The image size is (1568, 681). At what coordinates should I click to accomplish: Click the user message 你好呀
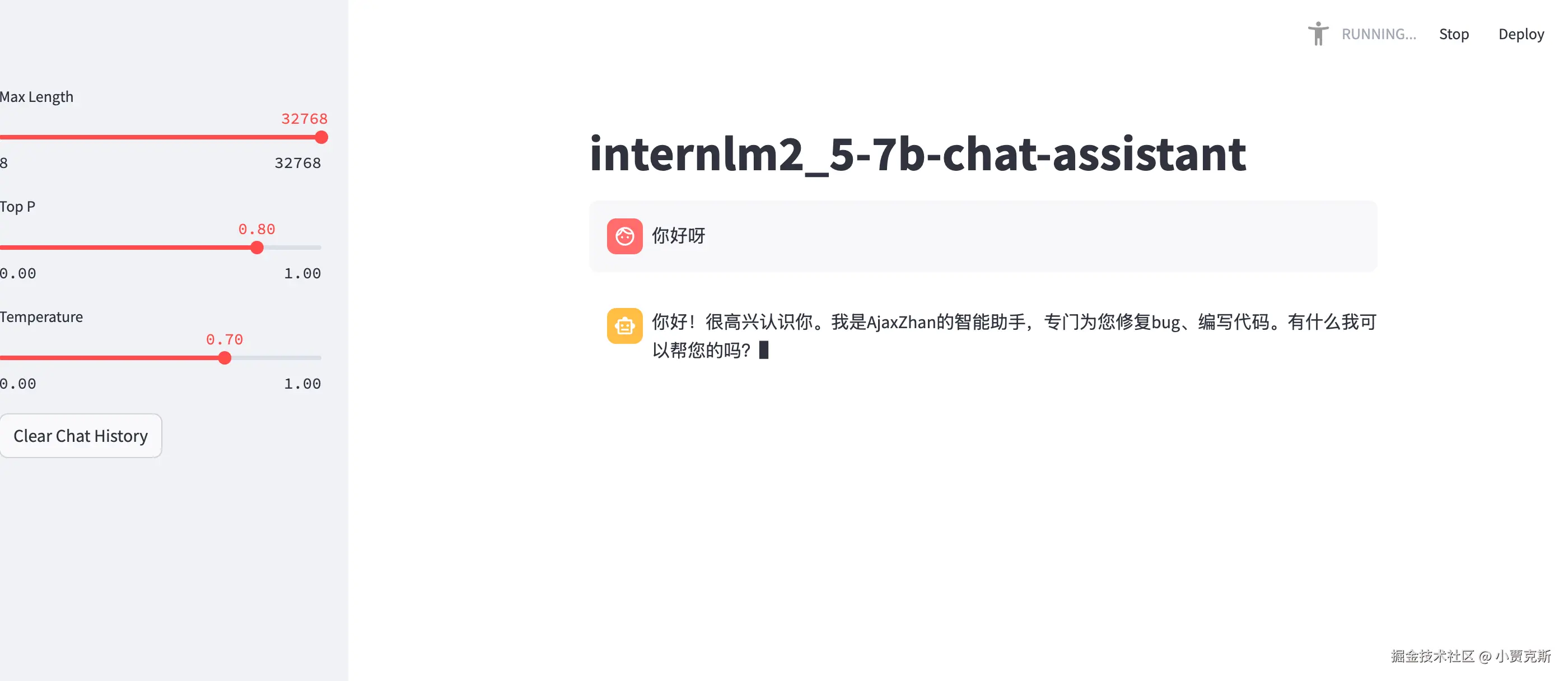point(678,236)
